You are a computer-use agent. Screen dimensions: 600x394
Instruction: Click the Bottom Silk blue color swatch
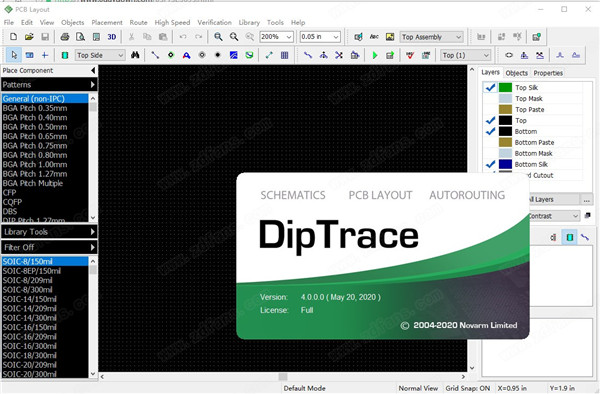[505, 164]
